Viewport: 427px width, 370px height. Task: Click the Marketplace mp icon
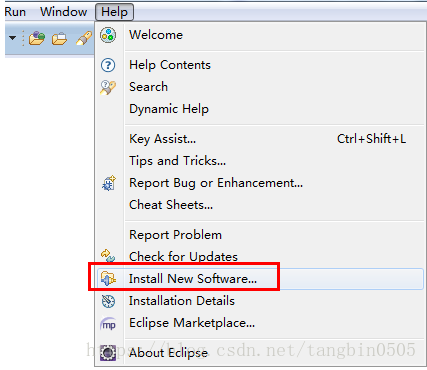click(x=108, y=323)
